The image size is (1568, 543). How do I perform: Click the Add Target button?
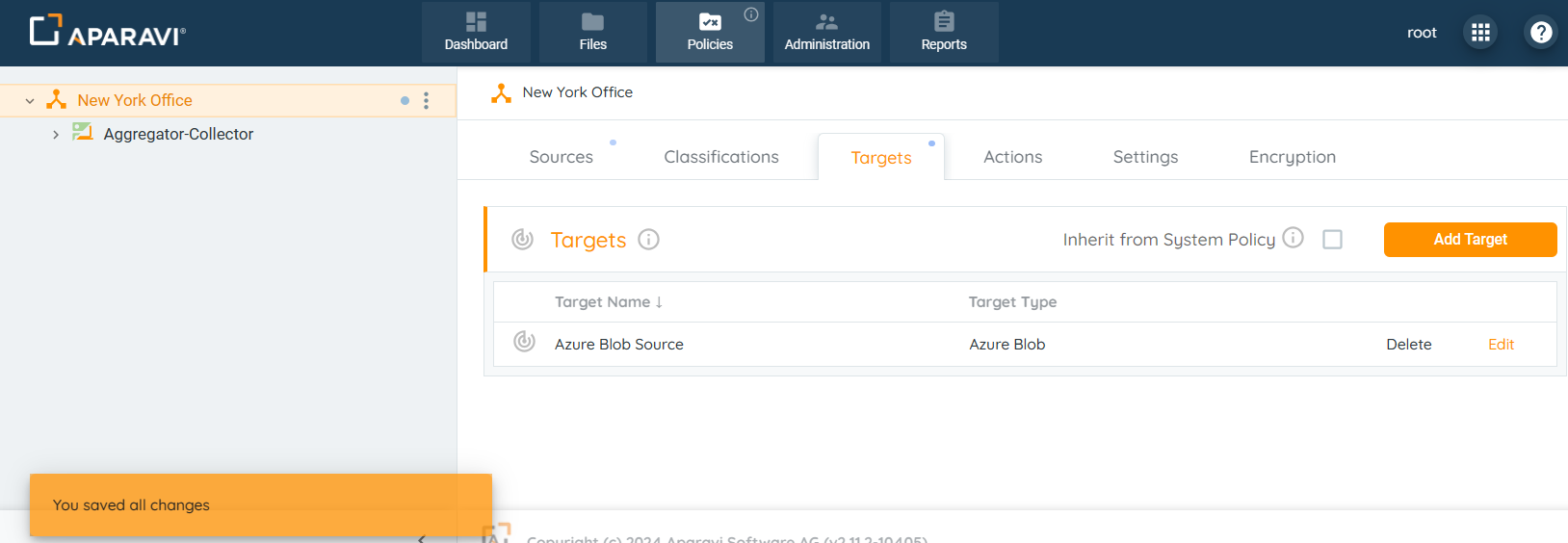1470,240
